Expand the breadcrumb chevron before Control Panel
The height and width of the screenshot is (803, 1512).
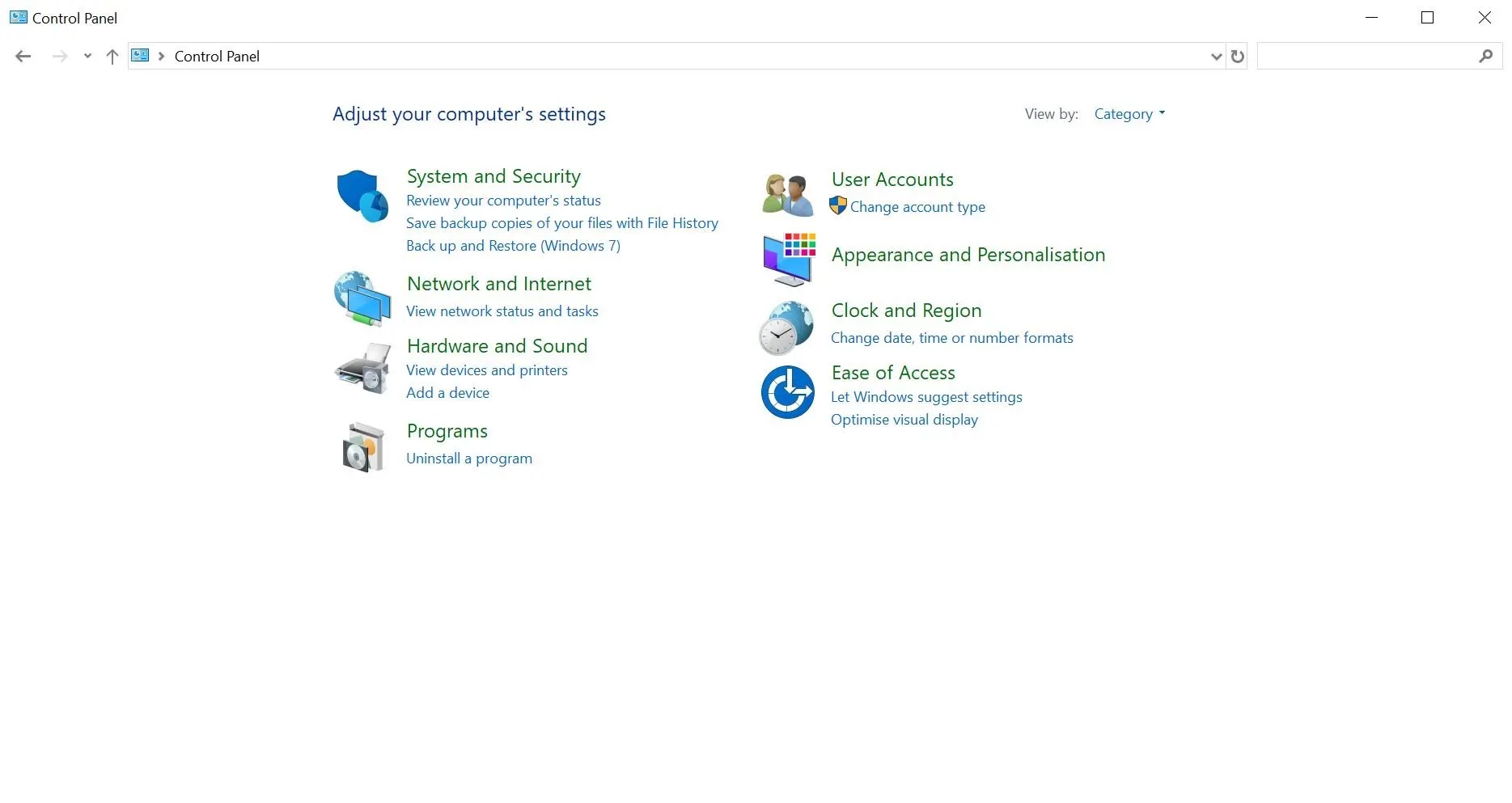pos(161,56)
